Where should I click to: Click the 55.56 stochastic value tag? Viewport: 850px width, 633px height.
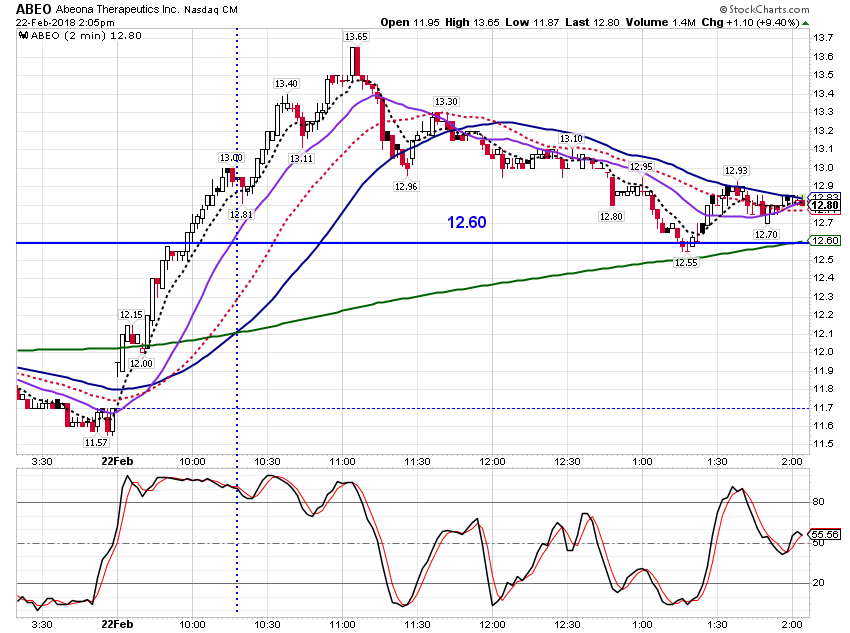(x=825, y=534)
